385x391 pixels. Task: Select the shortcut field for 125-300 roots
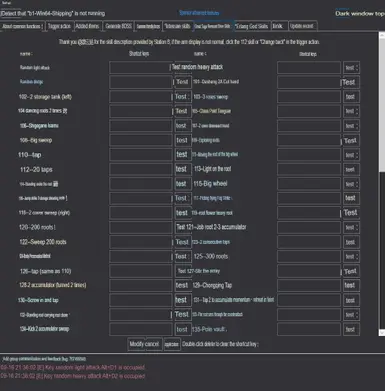coord(309,256)
